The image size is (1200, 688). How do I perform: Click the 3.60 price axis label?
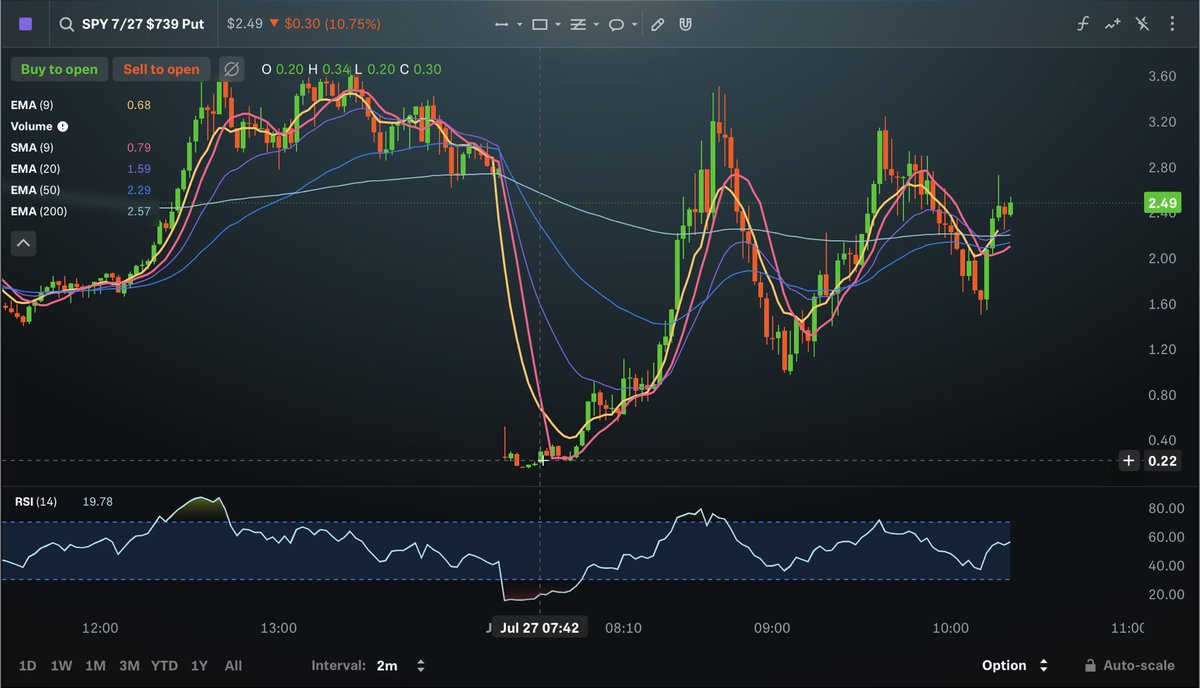[1162, 76]
